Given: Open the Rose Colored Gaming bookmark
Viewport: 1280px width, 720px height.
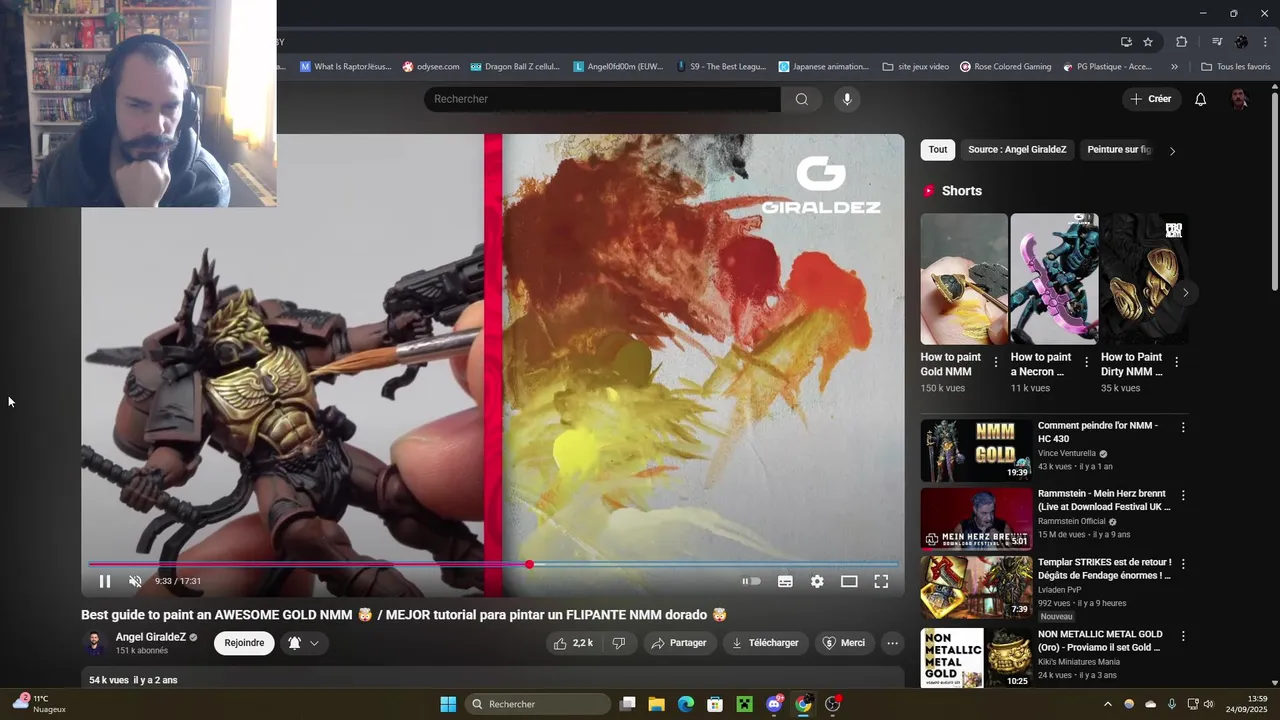Looking at the screenshot, I should click(1005, 67).
